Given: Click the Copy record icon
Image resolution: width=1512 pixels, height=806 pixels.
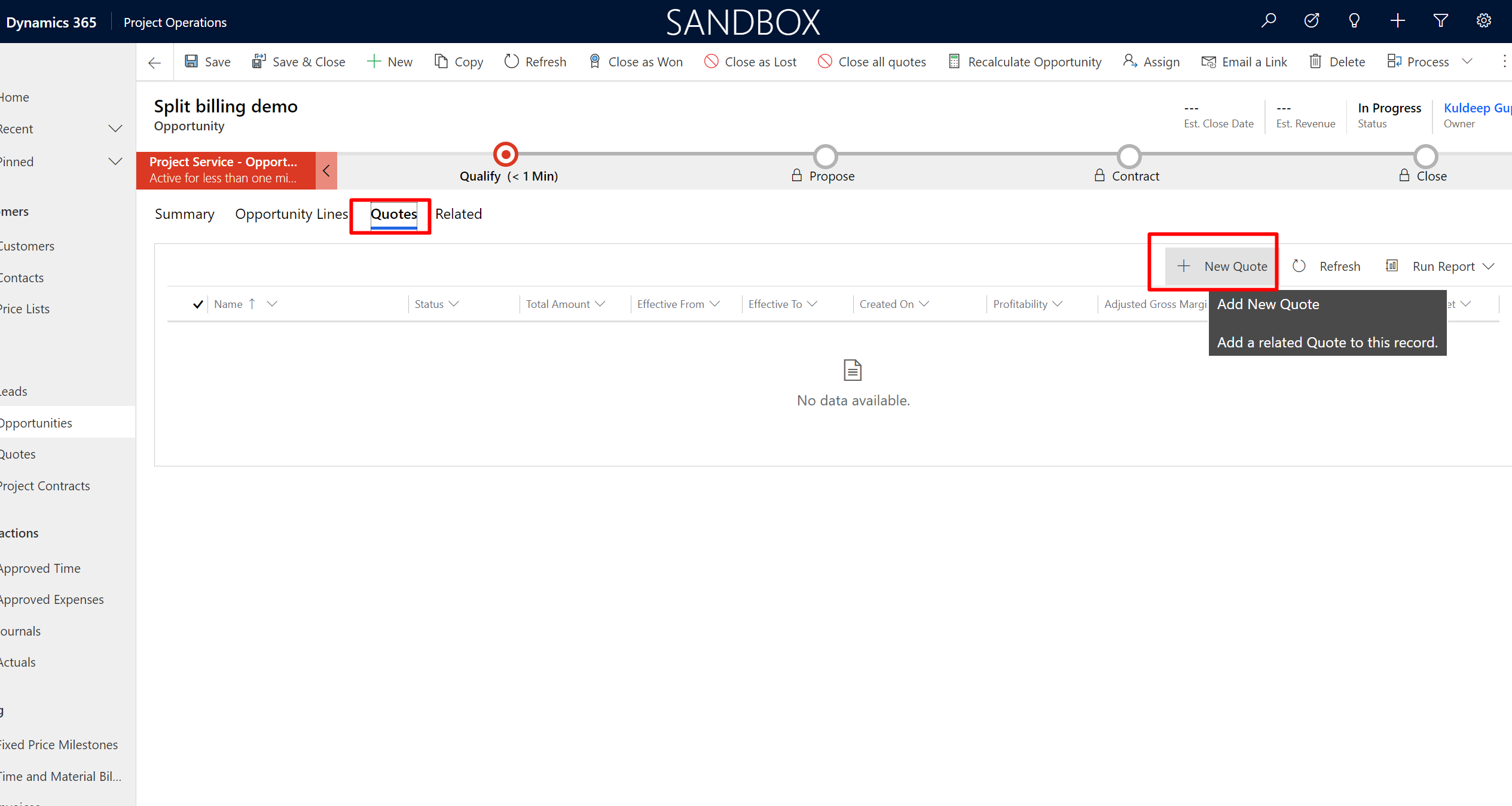Looking at the screenshot, I should click(441, 61).
